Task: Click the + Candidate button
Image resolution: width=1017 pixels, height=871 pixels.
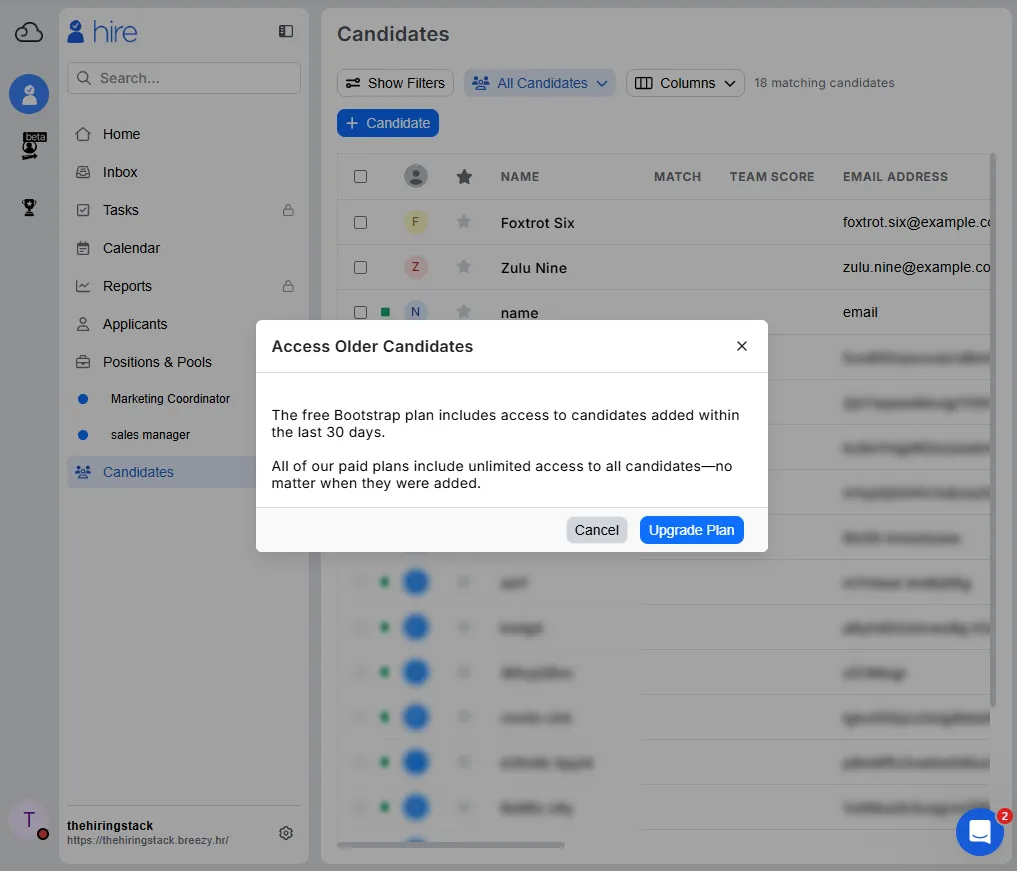Action: click(388, 123)
